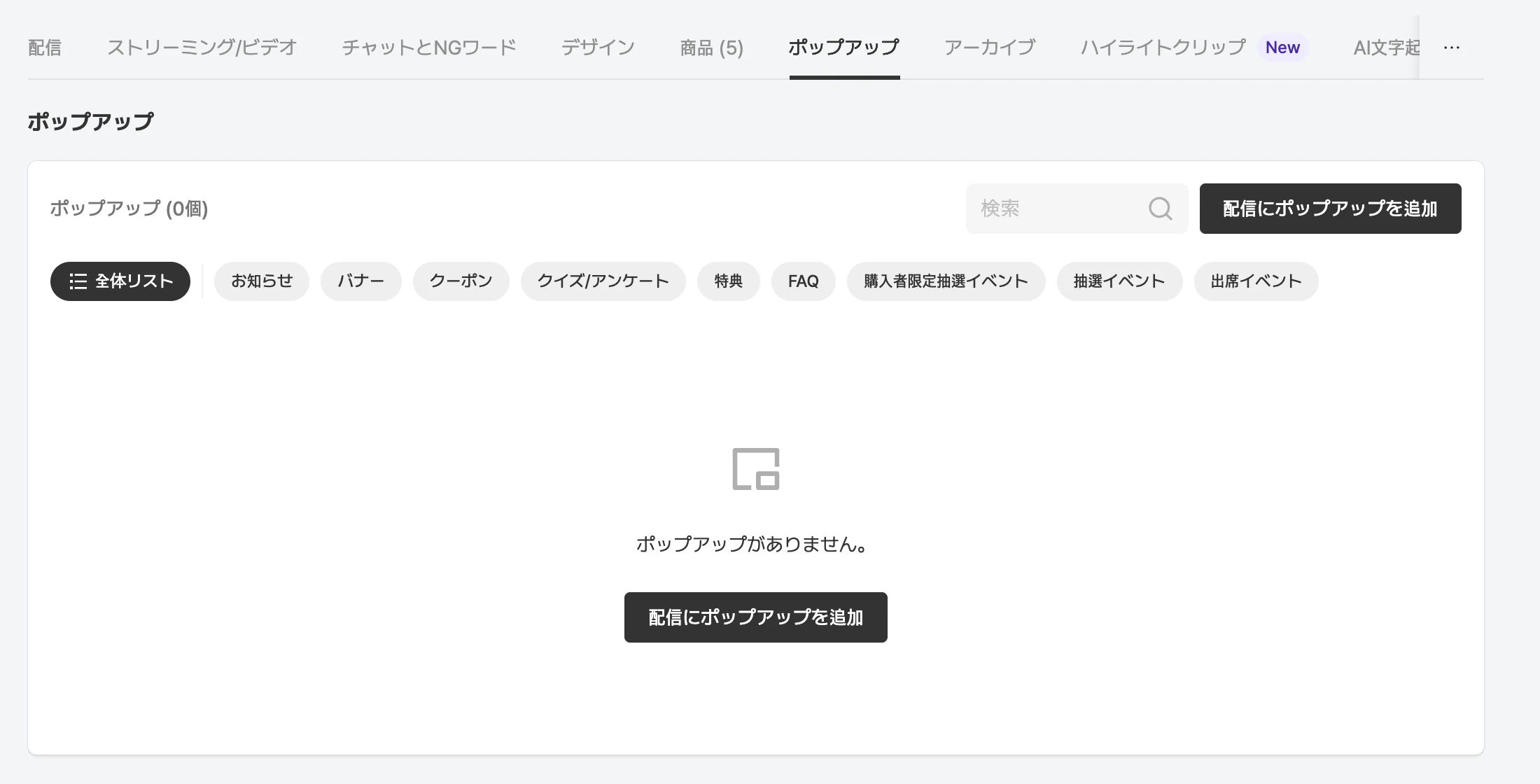Image resolution: width=1540 pixels, height=784 pixels.
Task: Click the ポップアップがありません。 message
Action: [x=752, y=544]
